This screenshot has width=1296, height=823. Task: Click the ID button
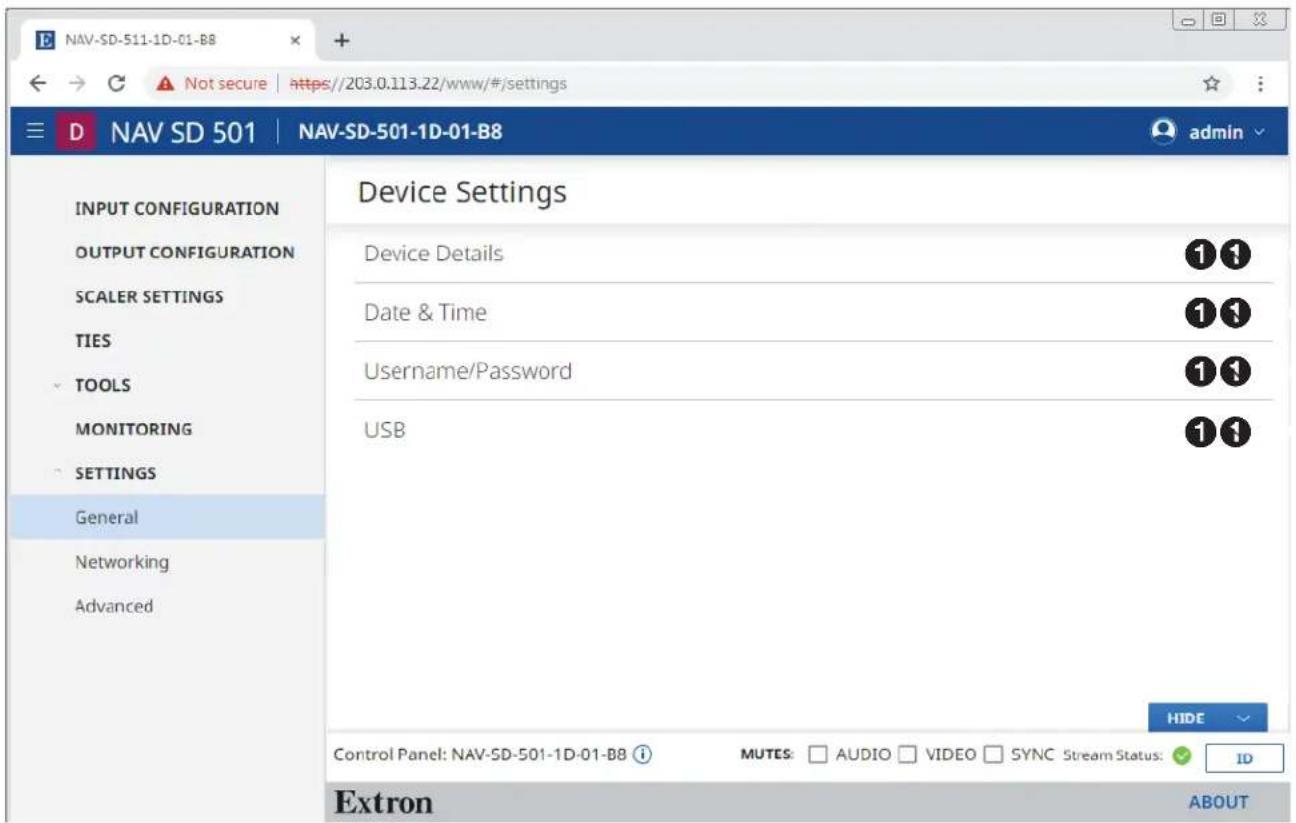[1244, 758]
